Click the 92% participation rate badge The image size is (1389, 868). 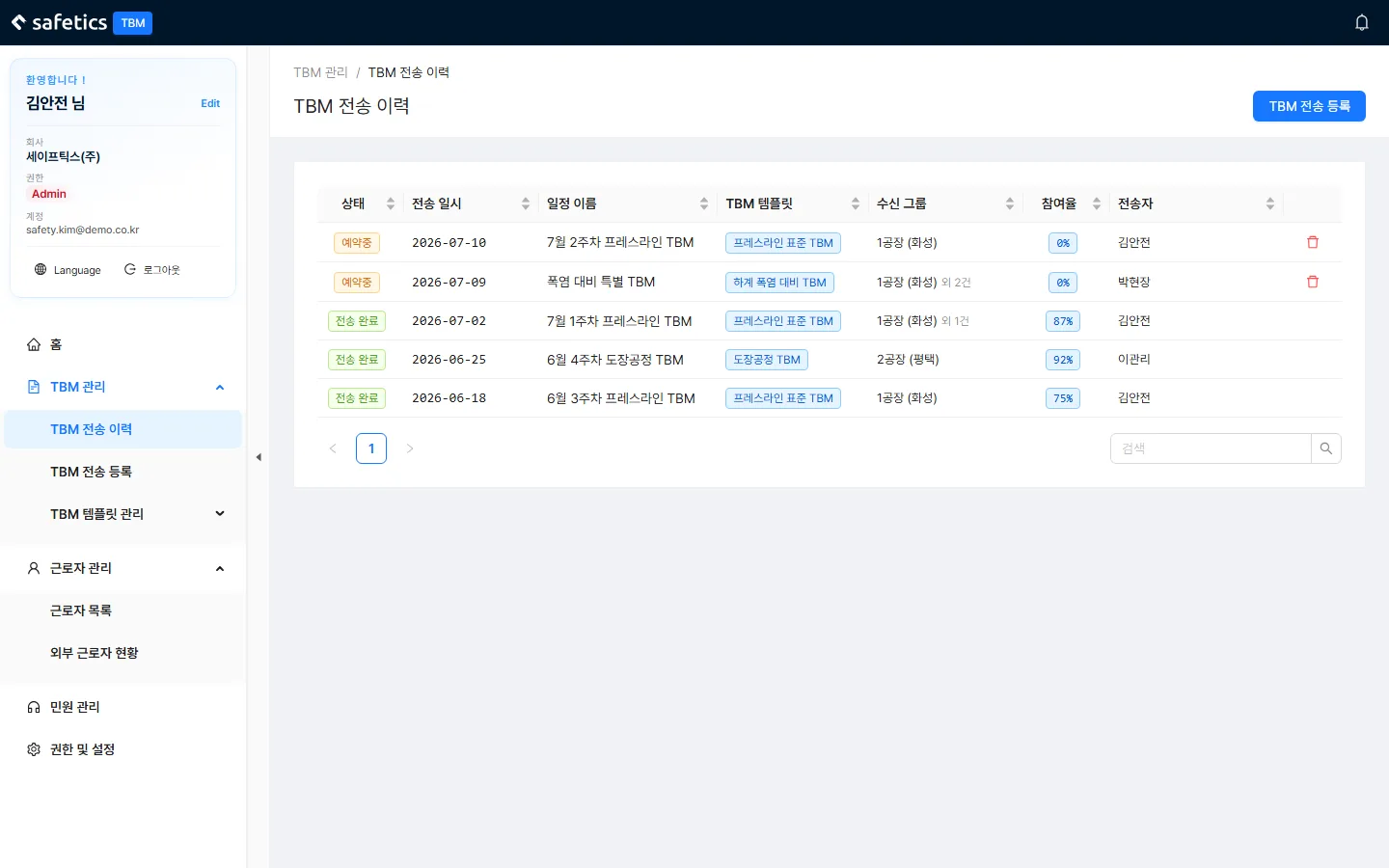(1063, 360)
